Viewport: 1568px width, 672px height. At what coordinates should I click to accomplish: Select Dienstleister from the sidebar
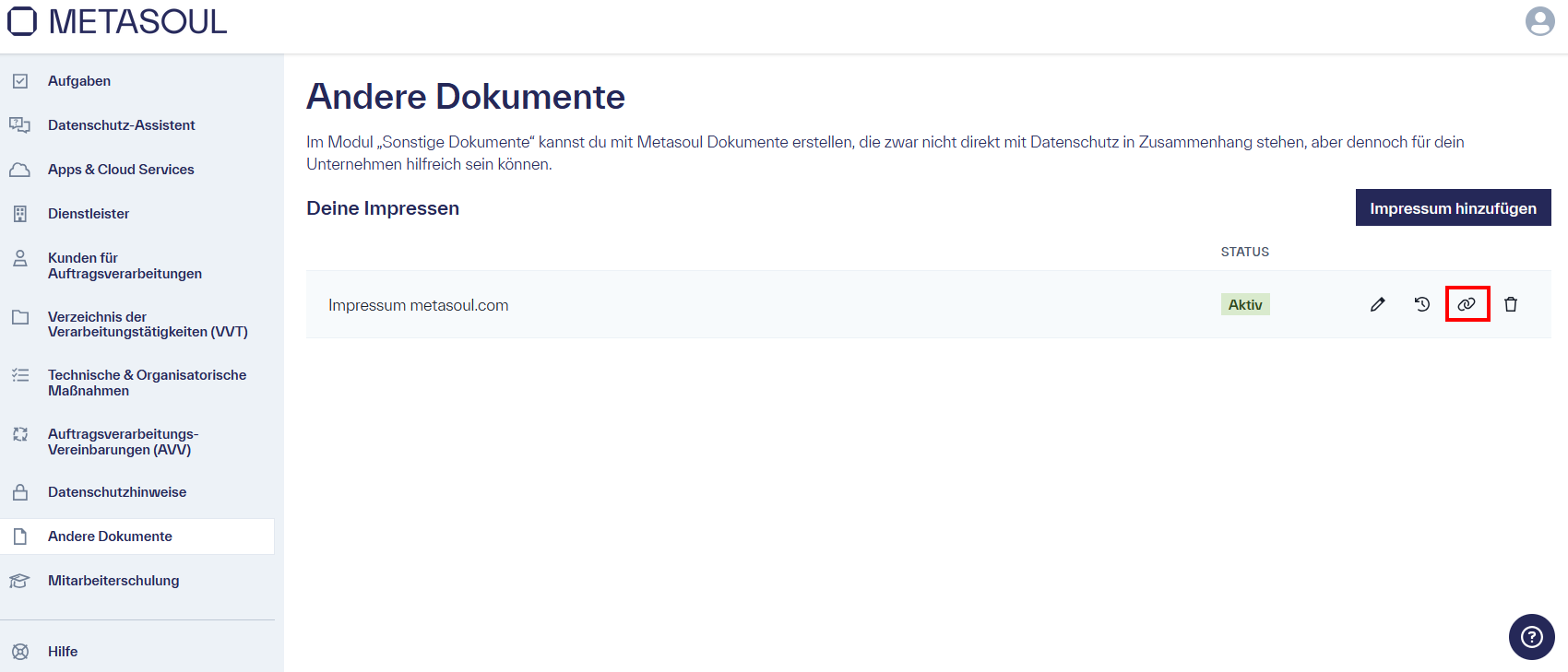point(89,214)
